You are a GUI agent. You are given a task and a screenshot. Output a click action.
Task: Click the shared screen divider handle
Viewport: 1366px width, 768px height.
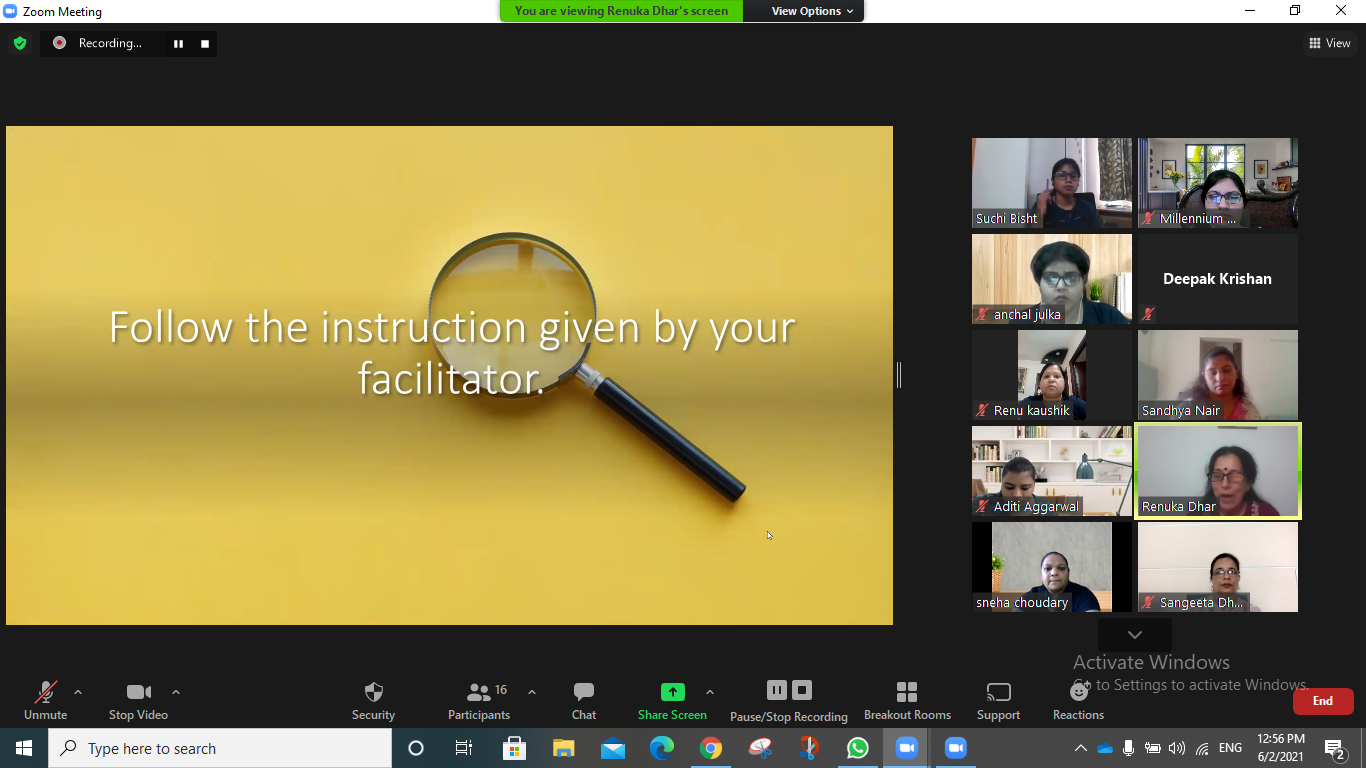point(899,375)
